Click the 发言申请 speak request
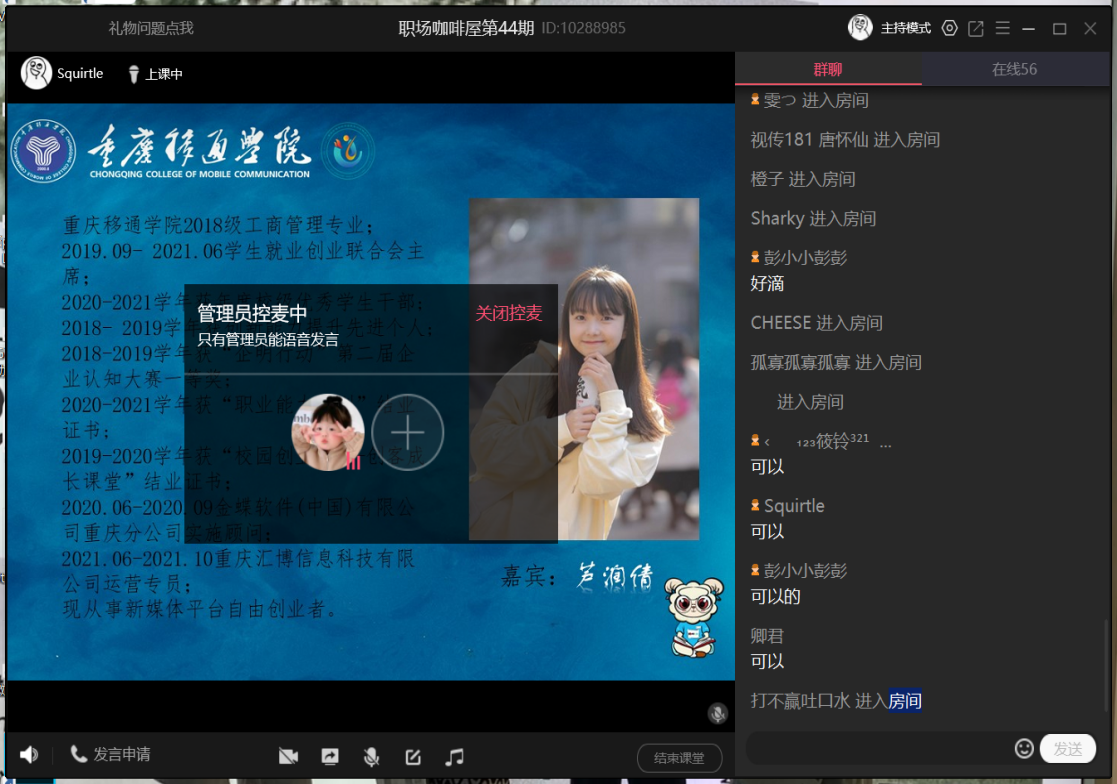This screenshot has height=784, width=1117. 111,755
